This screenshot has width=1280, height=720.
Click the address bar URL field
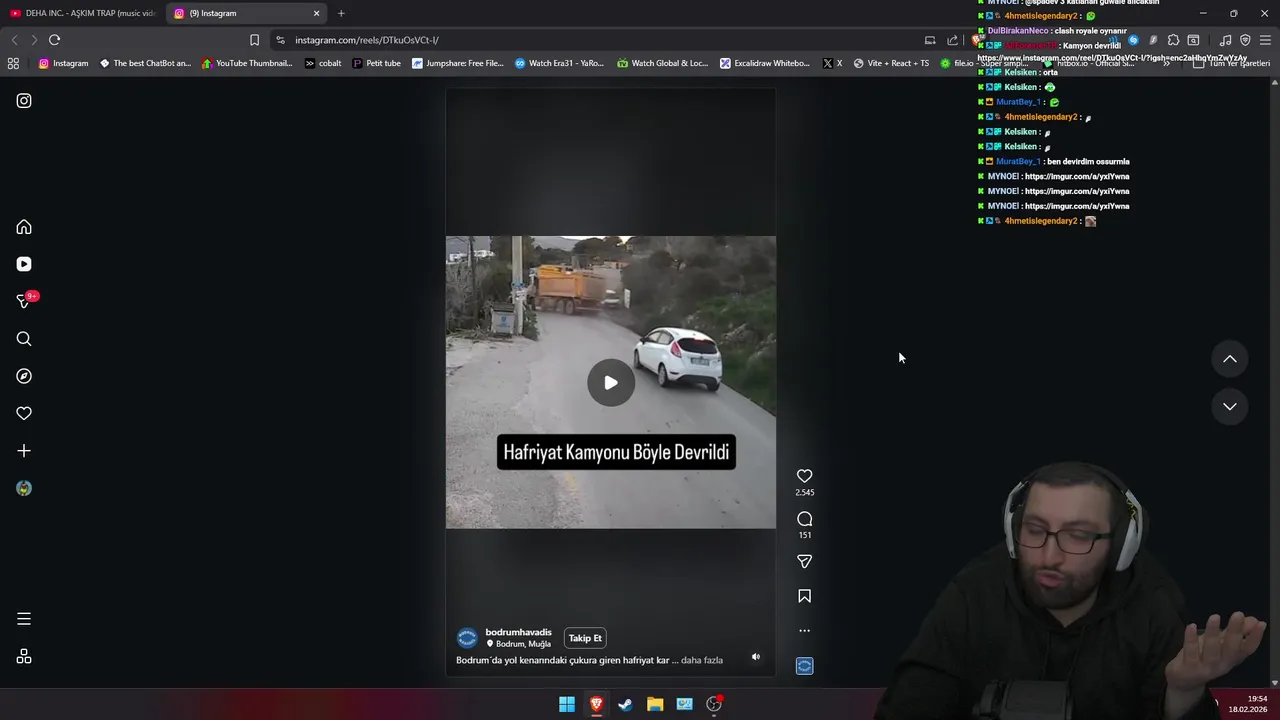point(590,40)
